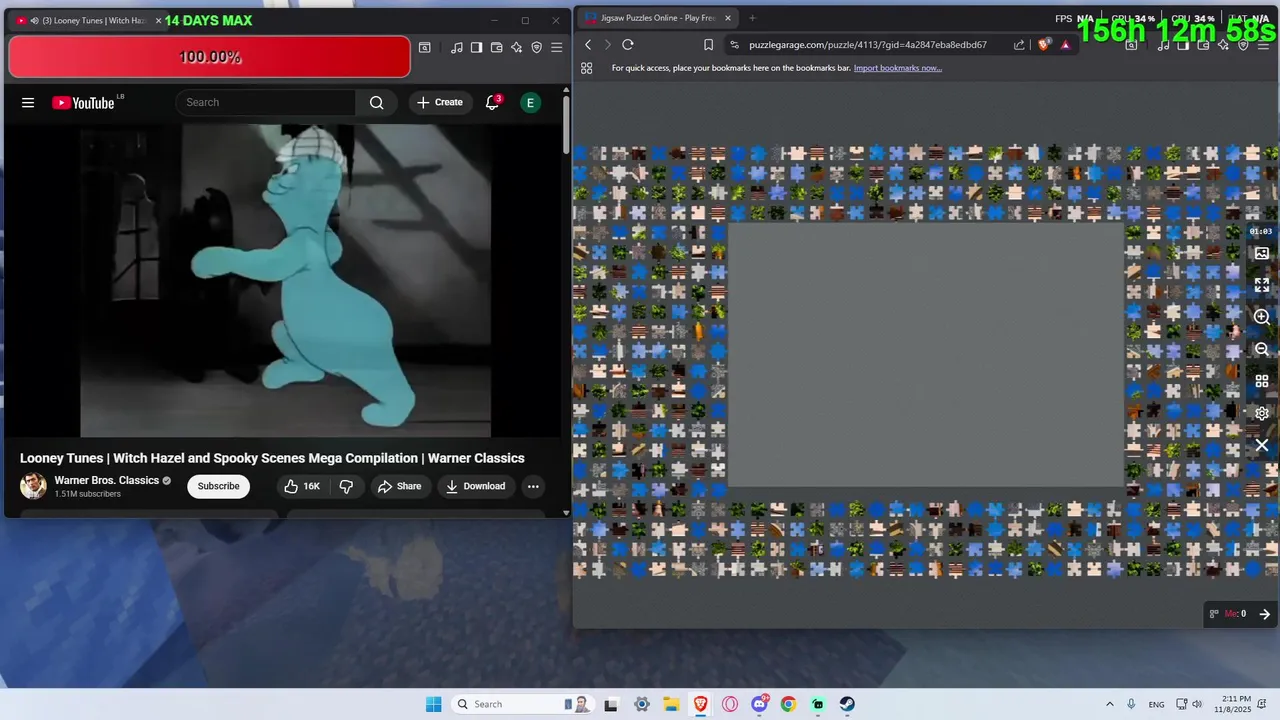Dislike the Looney Tunes video

click(x=346, y=486)
